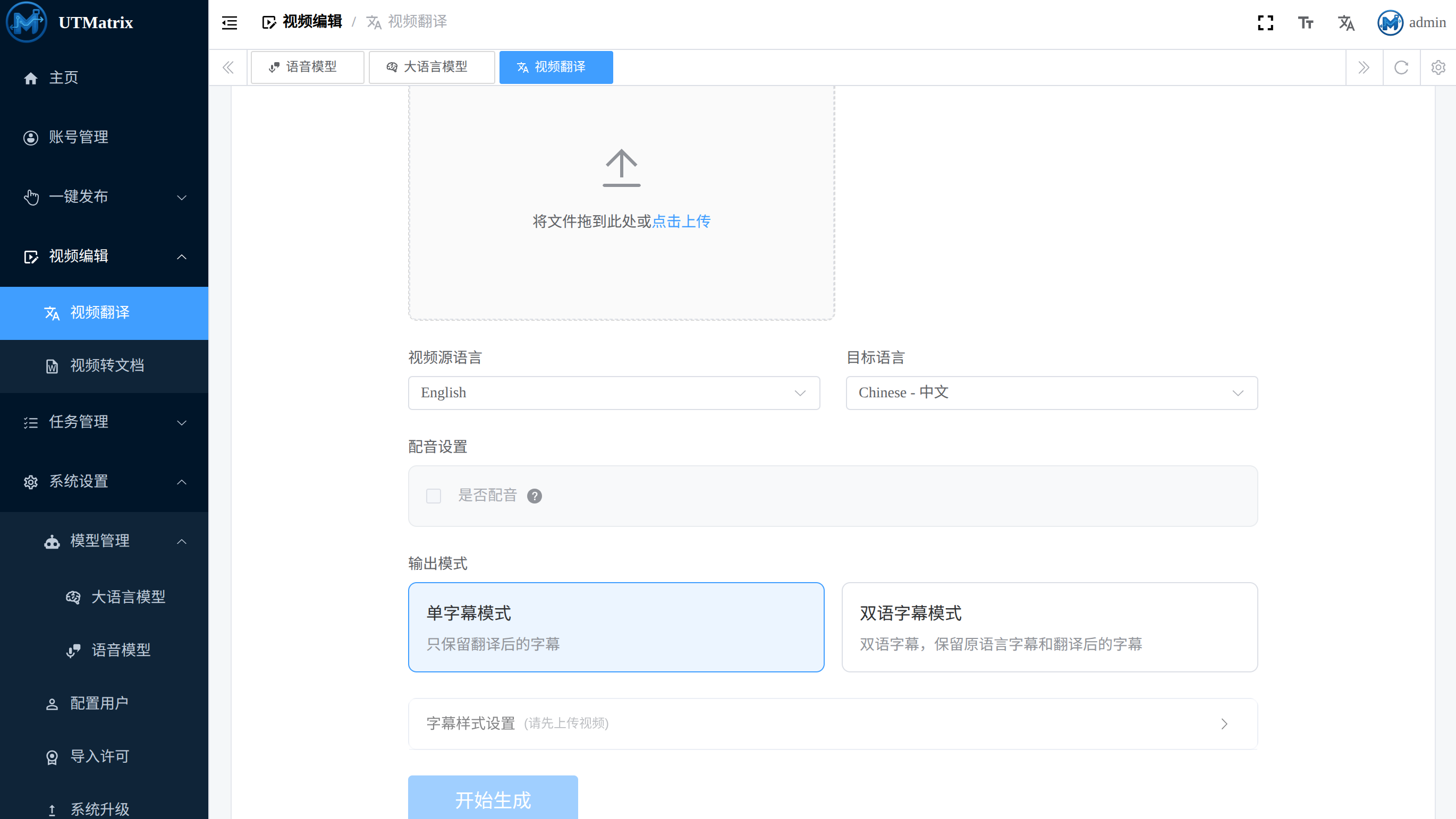Click the admin username text
This screenshot has width=1456, height=819.
[x=1427, y=23]
